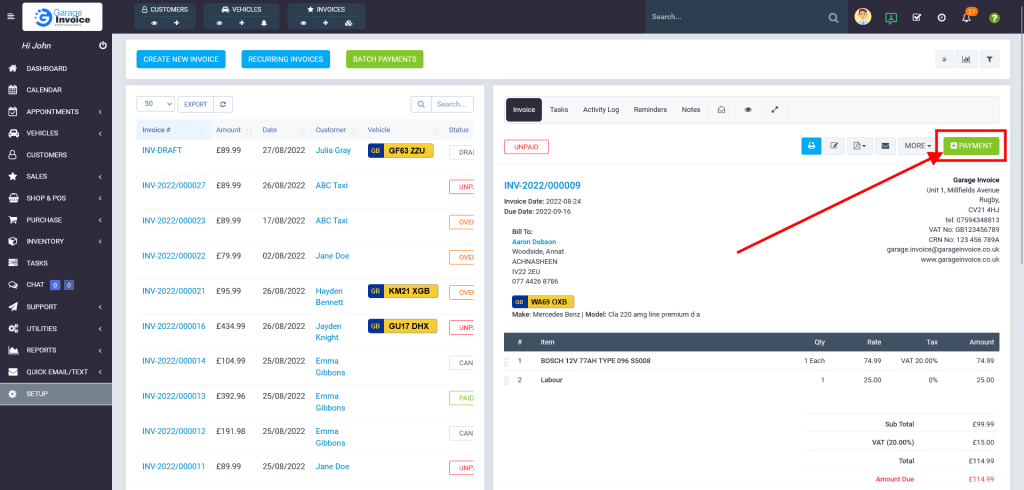Click the refresh icon beside Export
Screen dimensions: 1024x490
(x=224, y=104)
